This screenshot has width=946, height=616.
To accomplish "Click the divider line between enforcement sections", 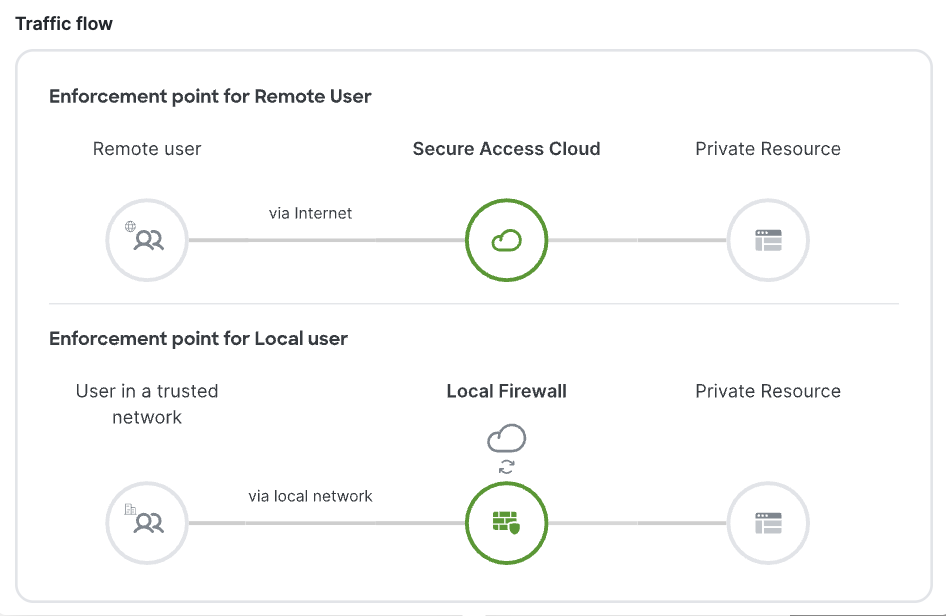I will [x=473, y=304].
